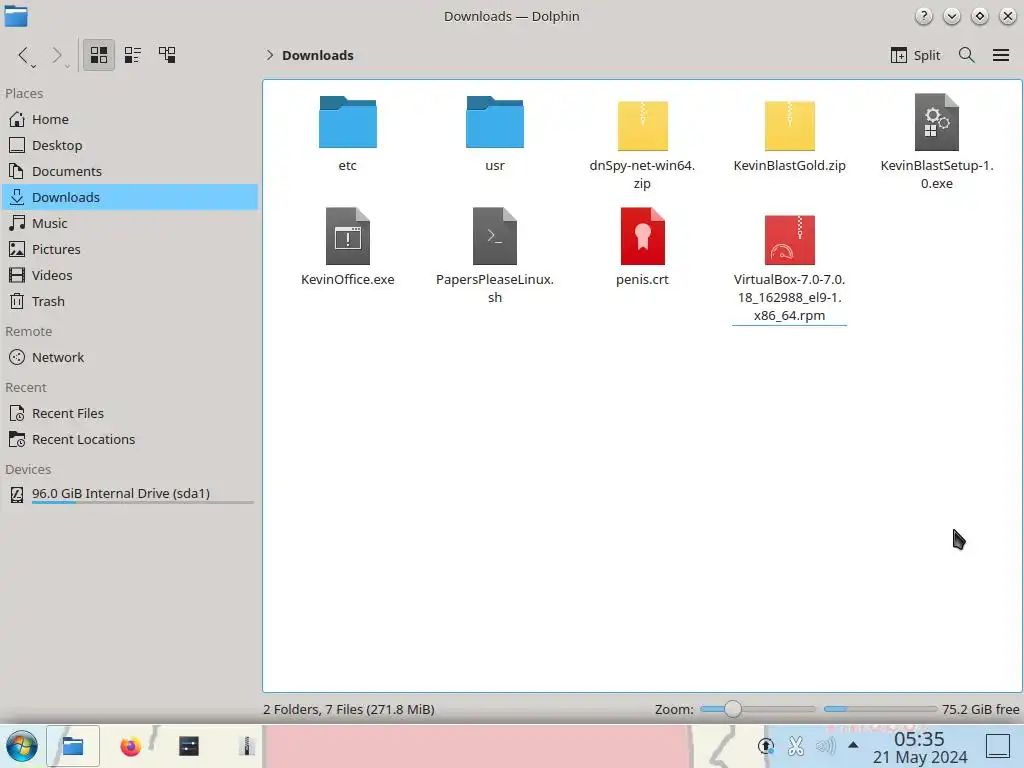This screenshot has height=768, width=1024.
Task: Select the PapersPleaseLinux.sh script icon
Action: pos(494,236)
